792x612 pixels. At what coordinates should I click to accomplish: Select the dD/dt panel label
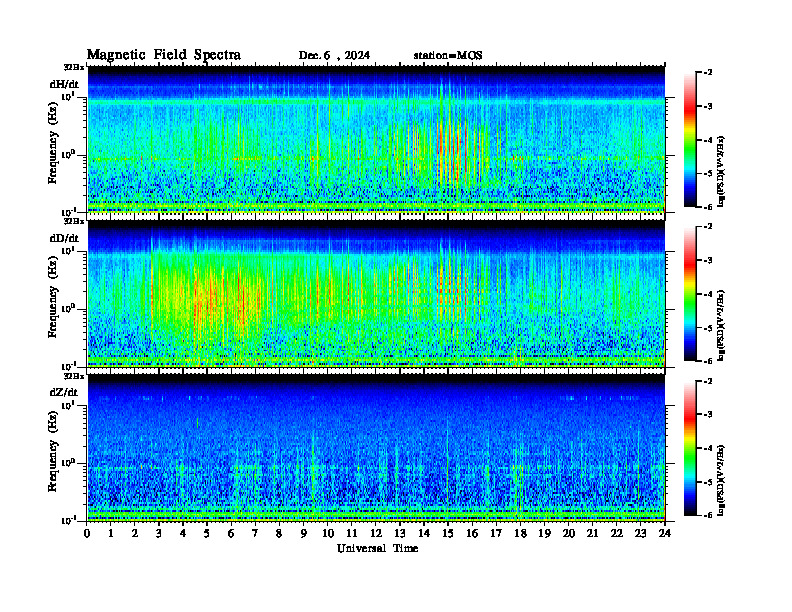pyautogui.click(x=64, y=238)
